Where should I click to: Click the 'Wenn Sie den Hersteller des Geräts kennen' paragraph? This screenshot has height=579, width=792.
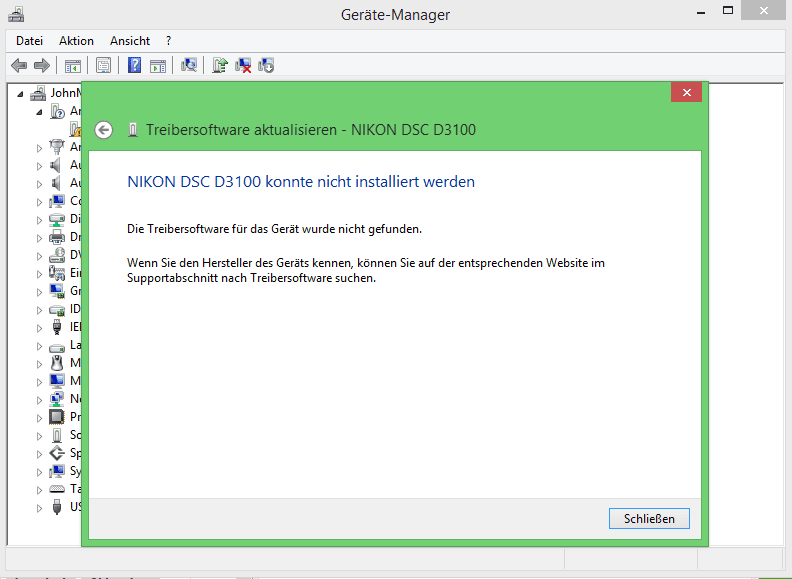tap(366, 270)
